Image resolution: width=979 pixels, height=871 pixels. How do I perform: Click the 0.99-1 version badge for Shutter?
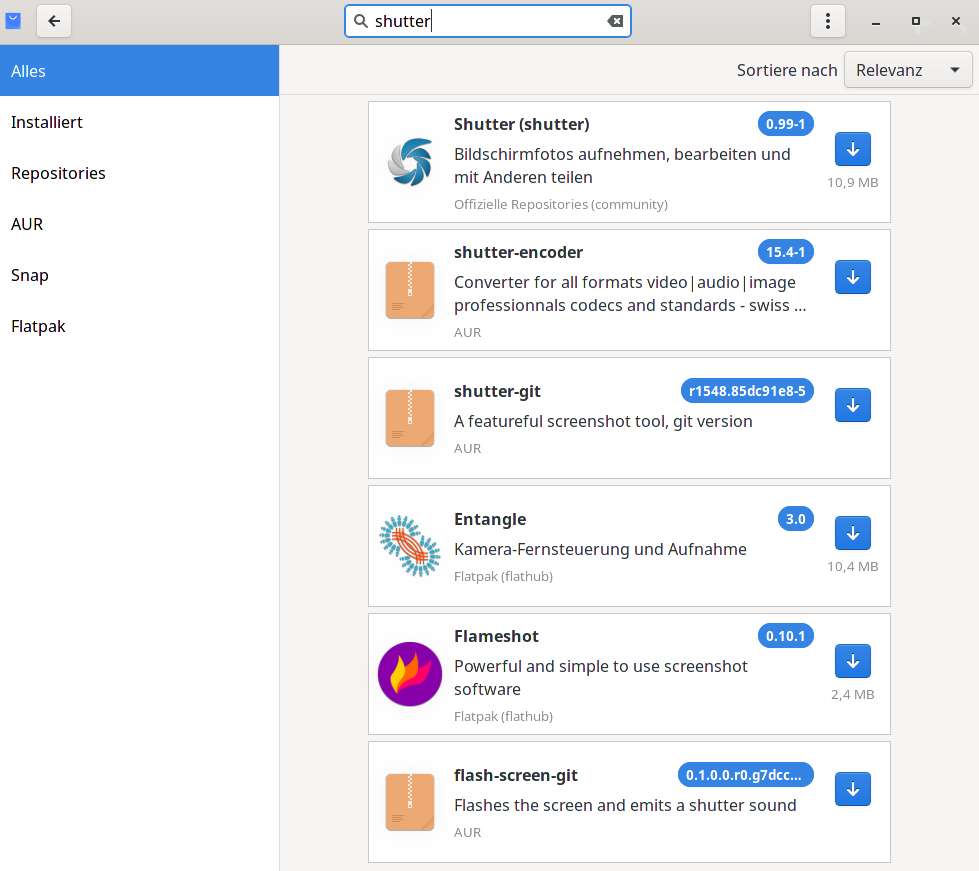[785, 124]
